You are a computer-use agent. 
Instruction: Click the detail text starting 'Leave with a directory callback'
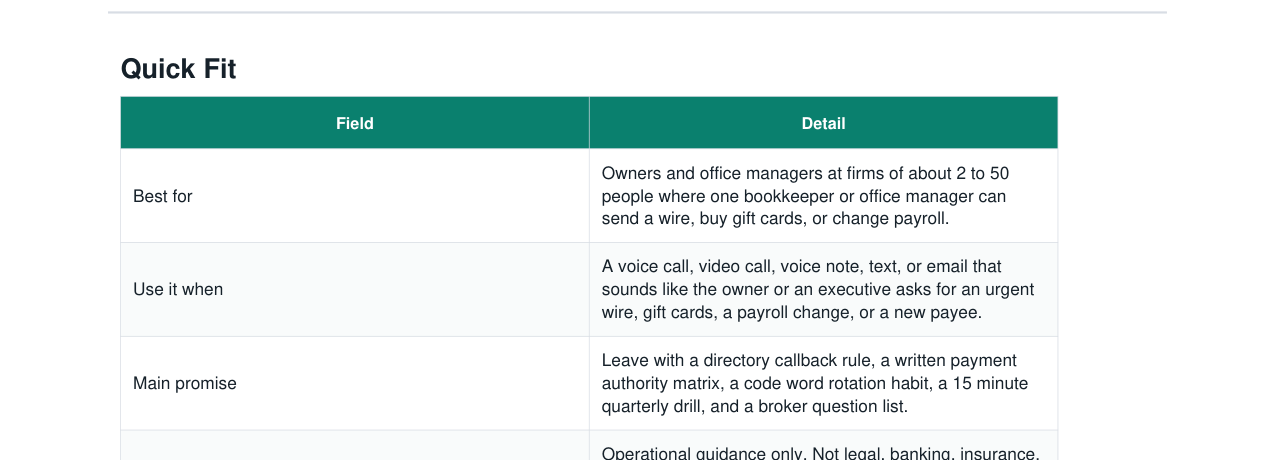point(815,383)
